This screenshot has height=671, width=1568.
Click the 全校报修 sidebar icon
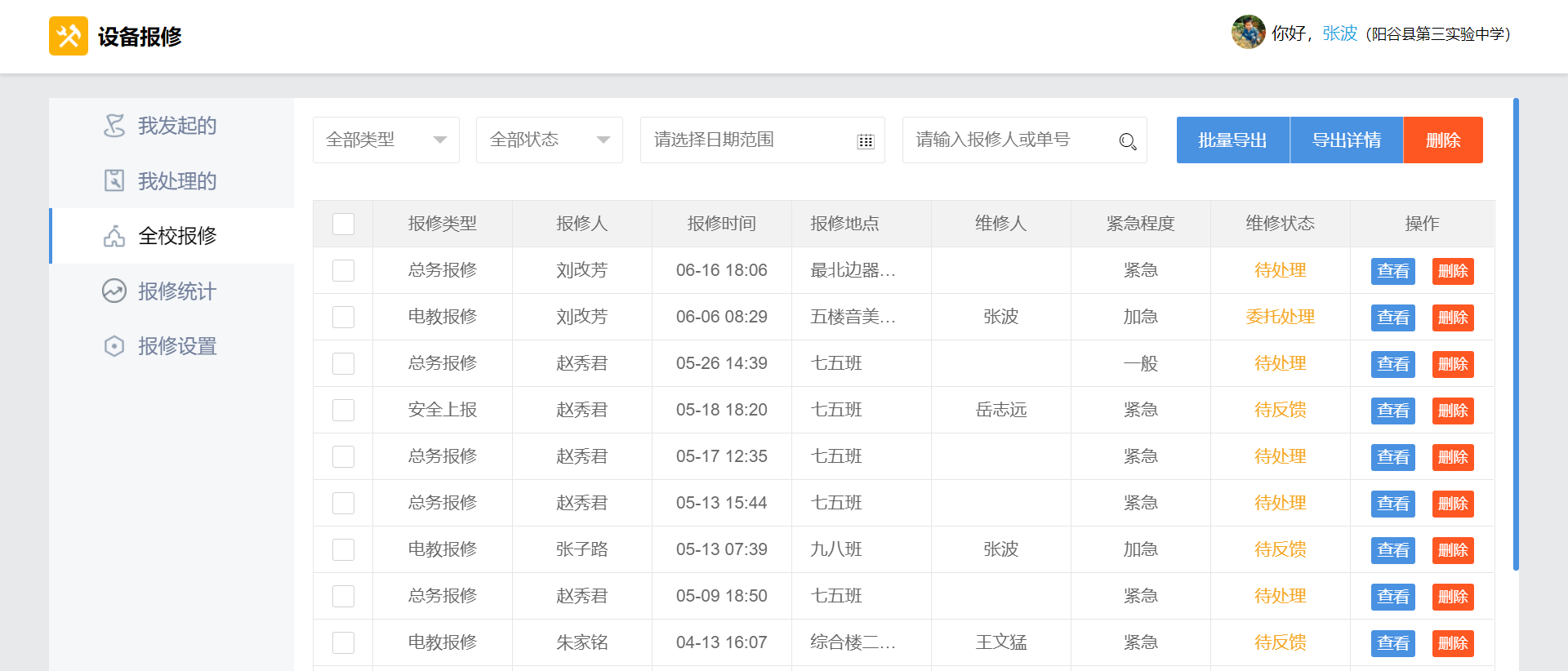tap(114, 236)
